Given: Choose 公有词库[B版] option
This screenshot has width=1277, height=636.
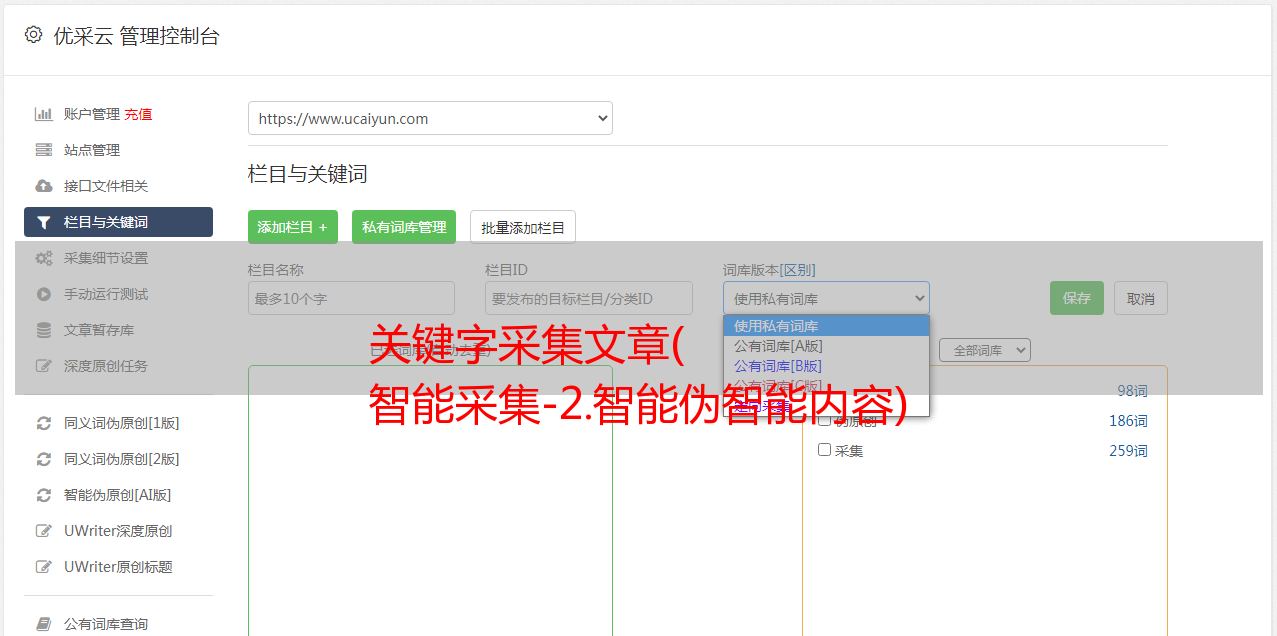Looking at the screenshot, I should point(826,366).
